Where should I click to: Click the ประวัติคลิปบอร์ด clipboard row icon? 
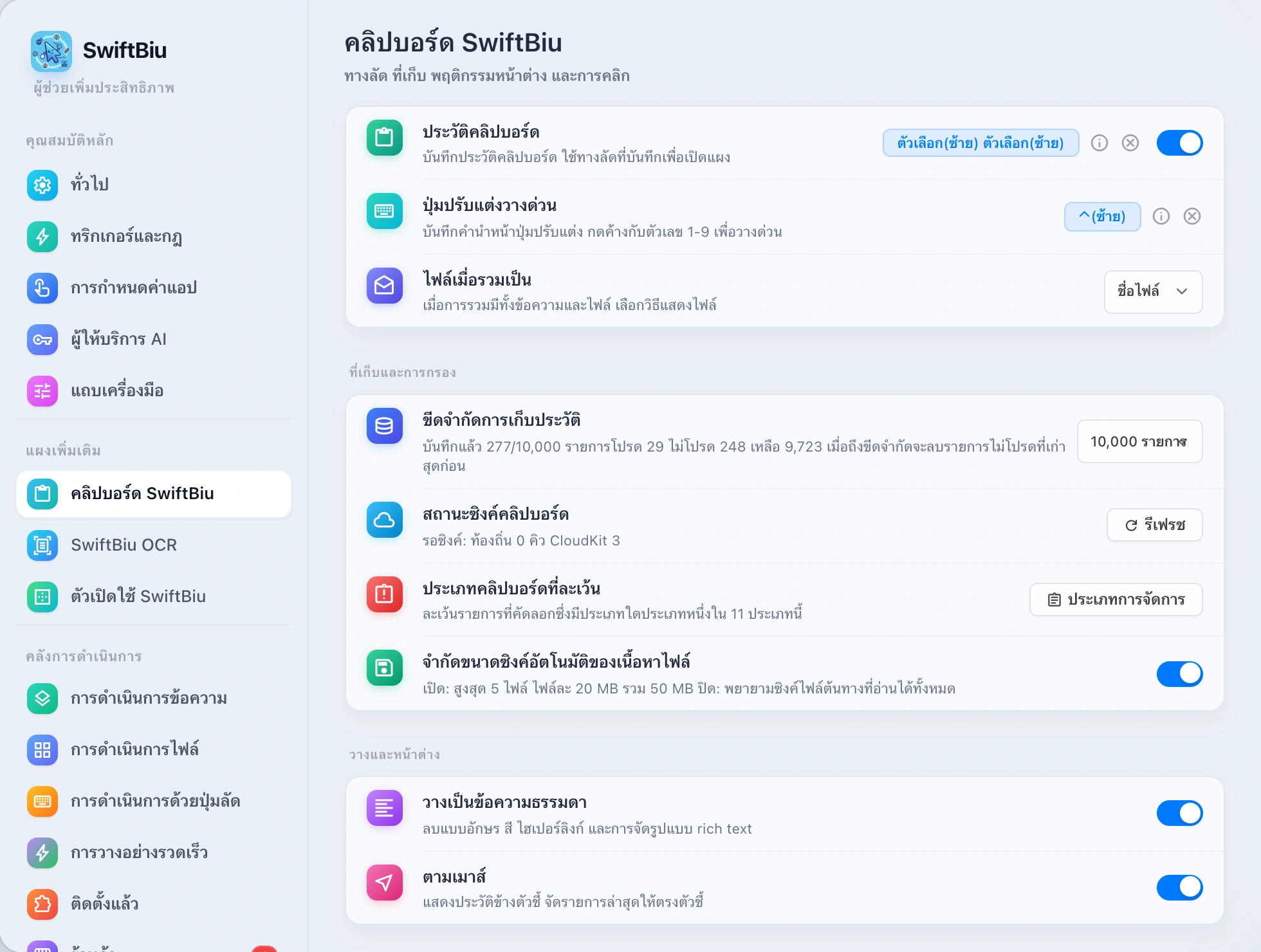click(x=385, y=138)
